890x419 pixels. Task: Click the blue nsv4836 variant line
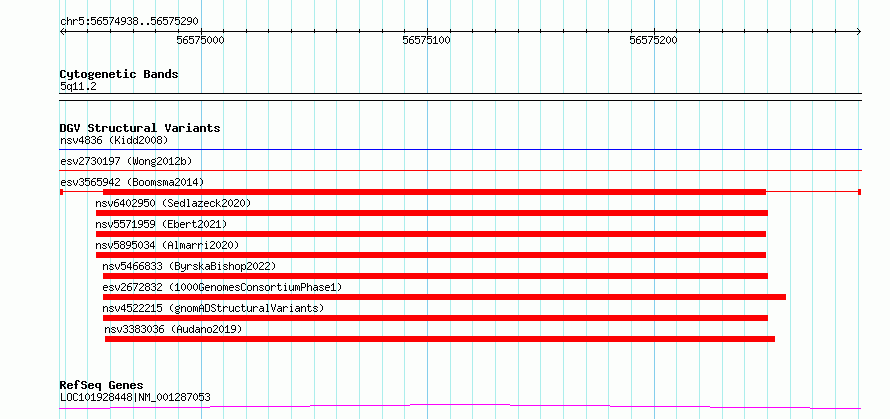[460, 150]
